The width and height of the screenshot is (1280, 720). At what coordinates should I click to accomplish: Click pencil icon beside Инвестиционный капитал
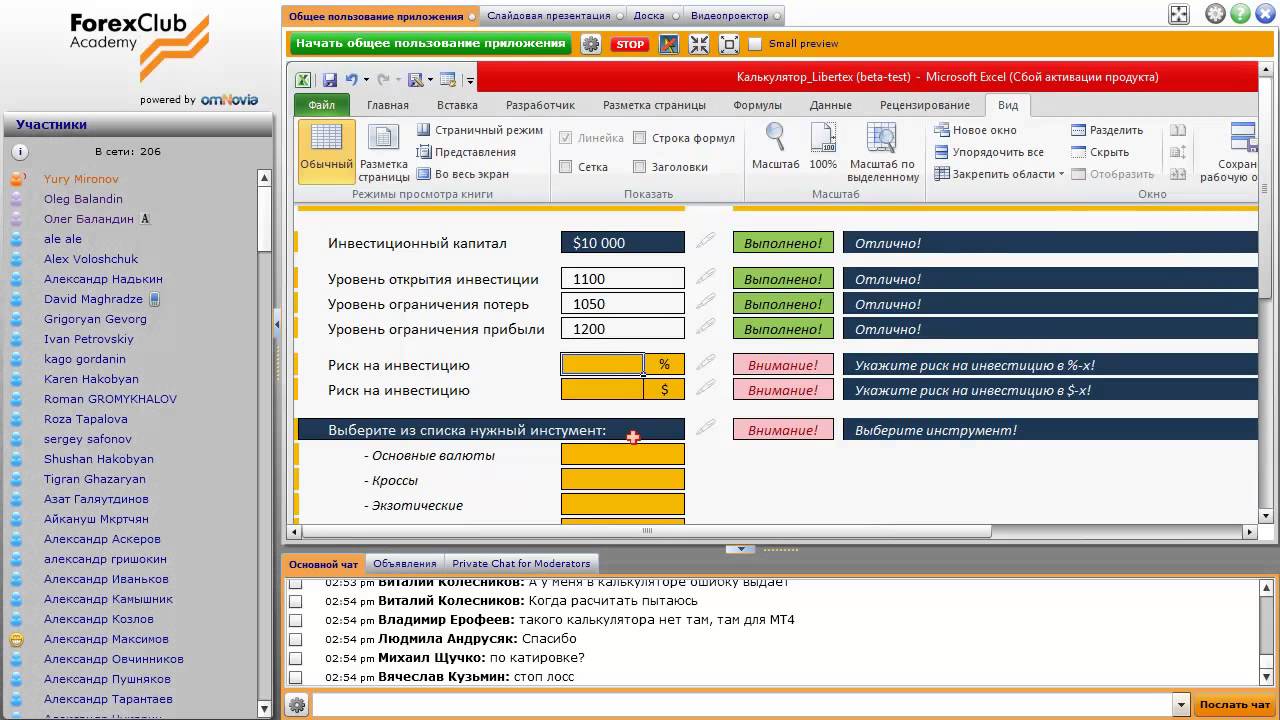[x=706, y=241]
